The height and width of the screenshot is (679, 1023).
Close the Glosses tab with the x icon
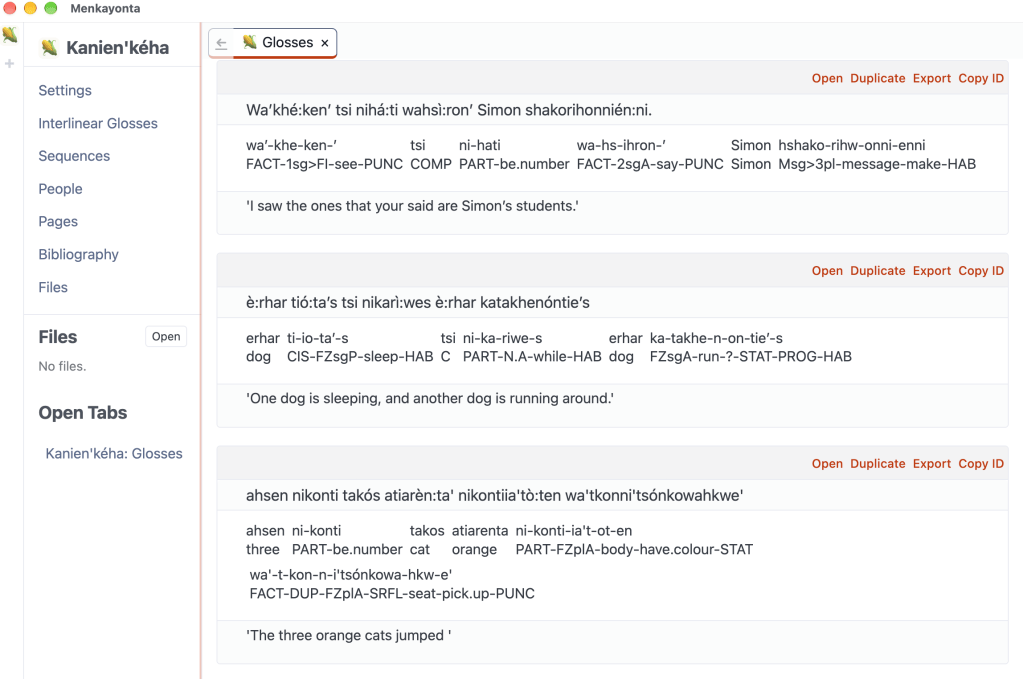point(325,43)
